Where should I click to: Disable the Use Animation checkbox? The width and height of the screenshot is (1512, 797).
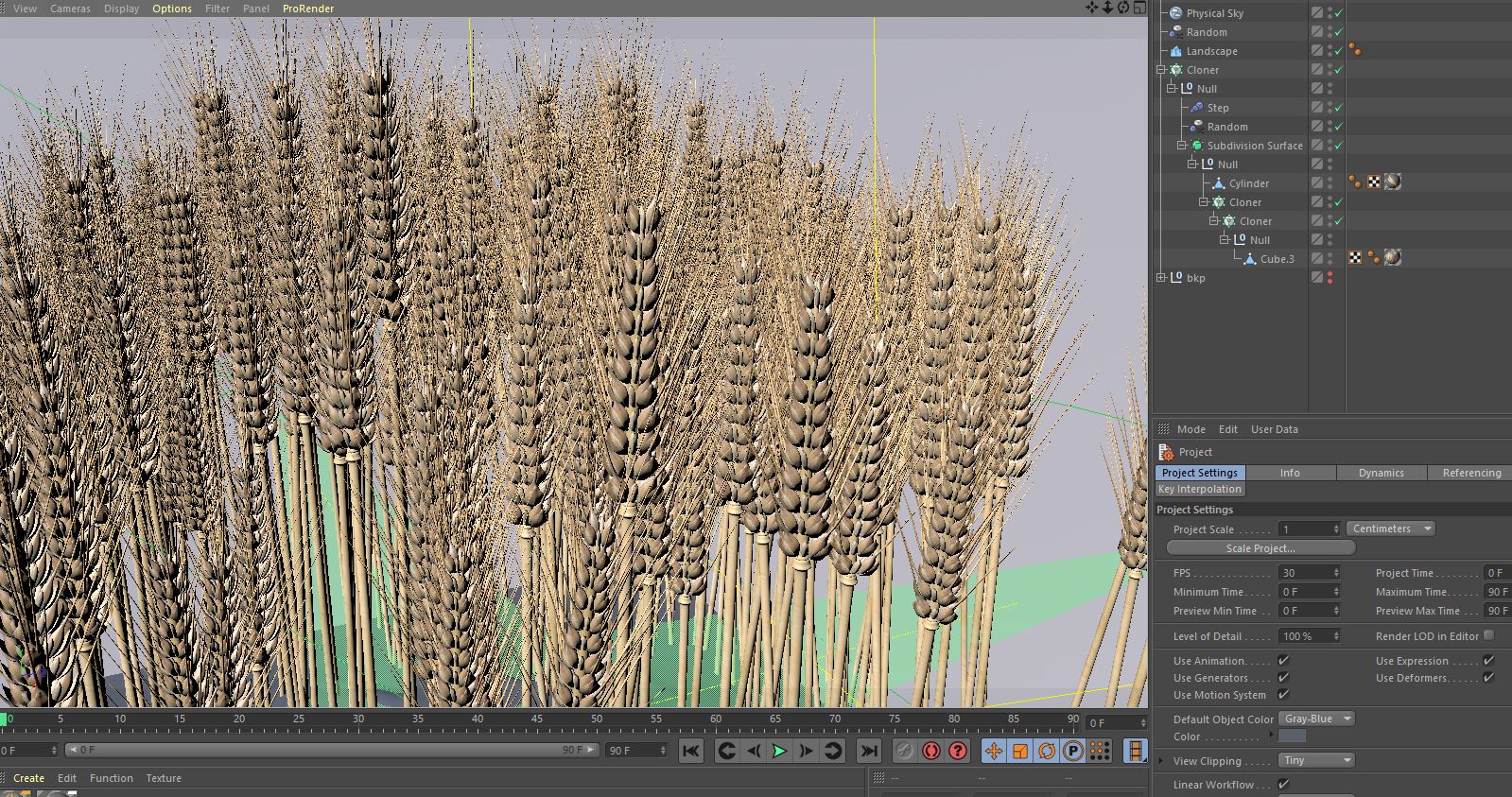click(x=1283, y=661)
